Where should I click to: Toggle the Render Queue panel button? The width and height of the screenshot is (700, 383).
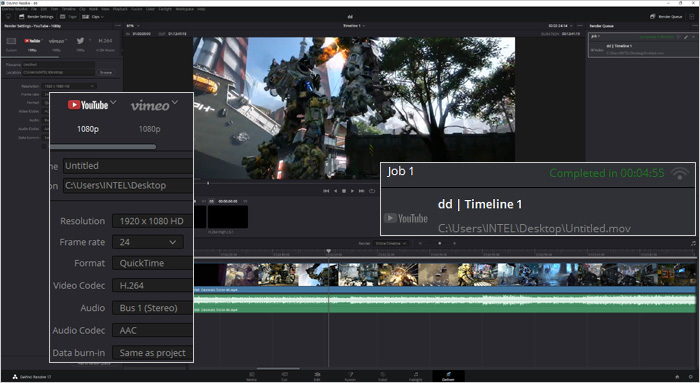click(667, 17)
